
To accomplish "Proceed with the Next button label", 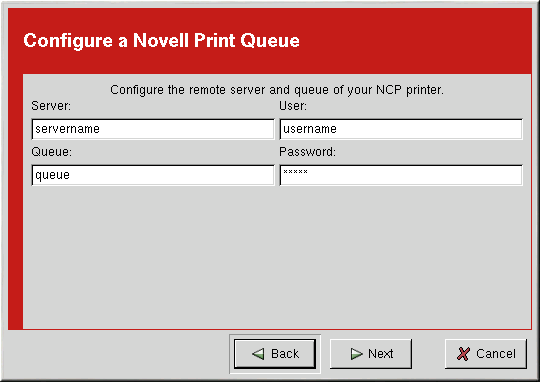I will [381, 354].
